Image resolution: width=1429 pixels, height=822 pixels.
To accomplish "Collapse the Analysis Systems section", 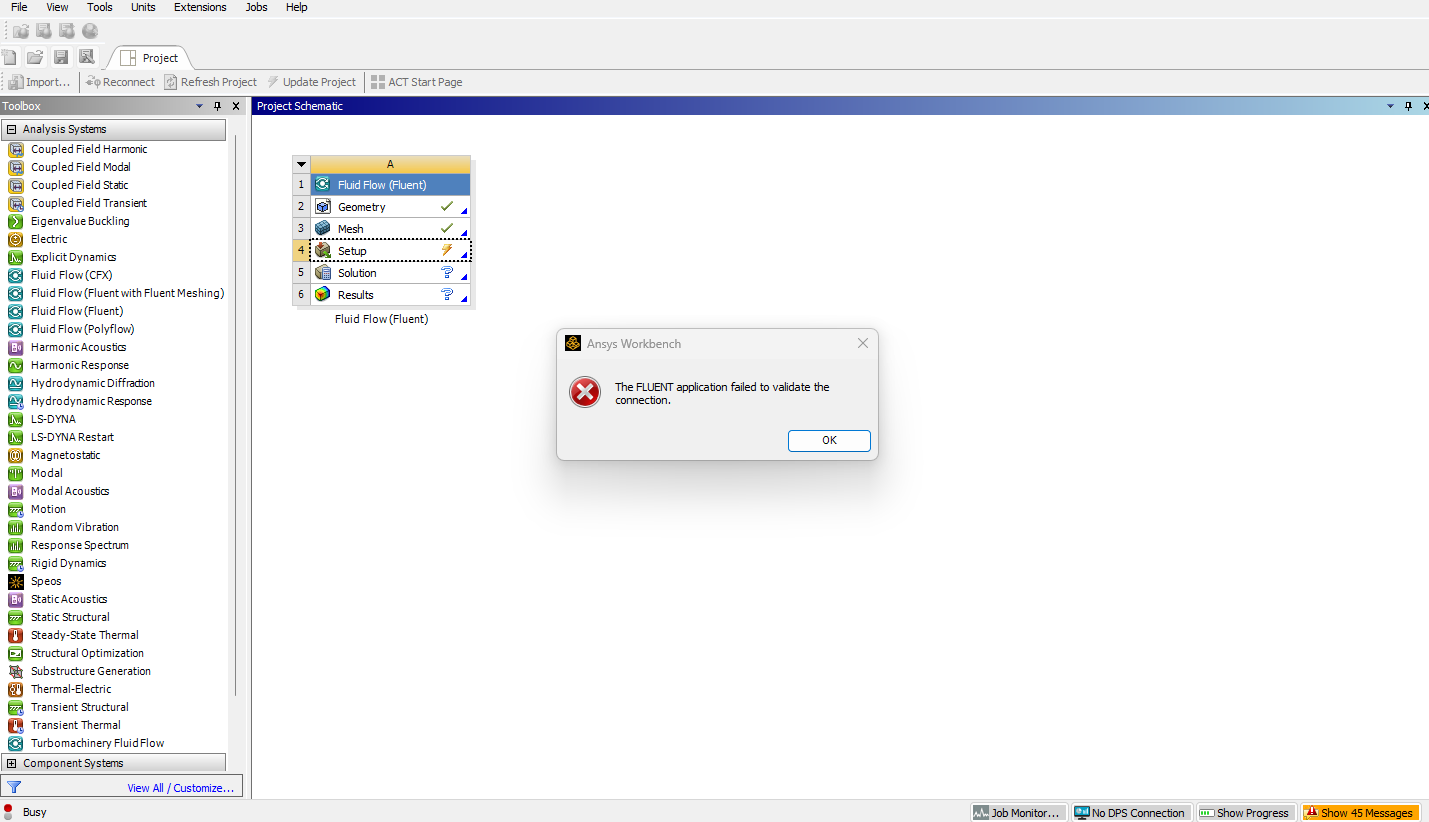I will pos(12,129).
